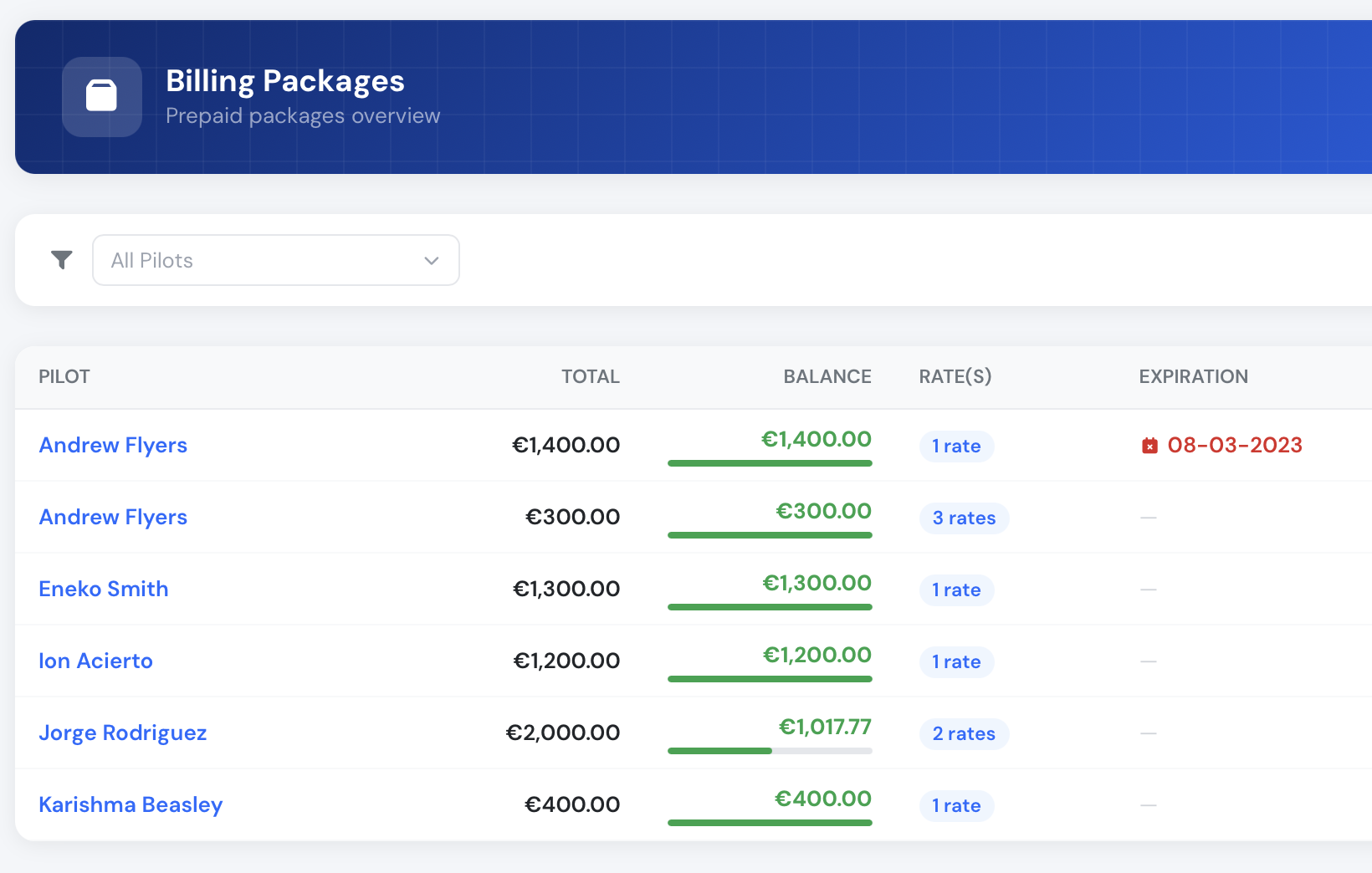The width and height of the screenshot is (1372, 873).
Task: Click the €1,017.77 balance value
Action: pos(825,727)
